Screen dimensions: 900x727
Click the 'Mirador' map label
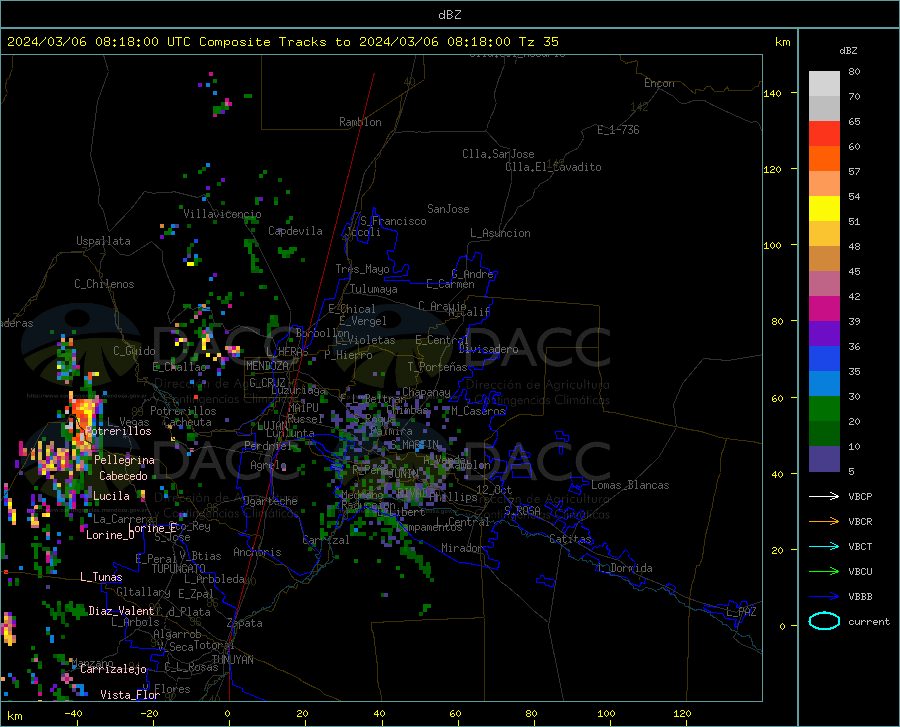tap(461, 548)
